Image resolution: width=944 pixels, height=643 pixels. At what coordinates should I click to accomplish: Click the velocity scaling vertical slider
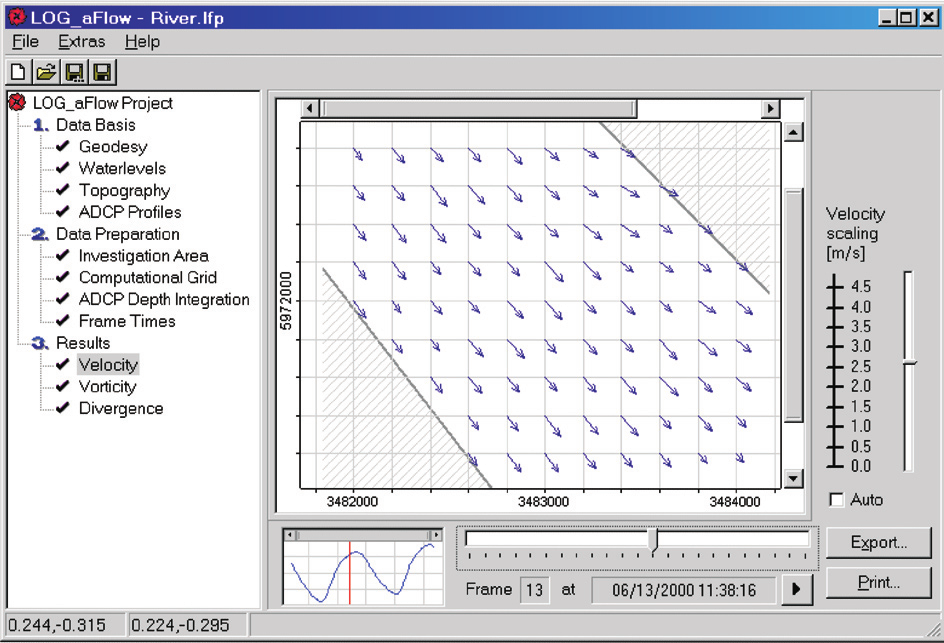click(908, 363)
